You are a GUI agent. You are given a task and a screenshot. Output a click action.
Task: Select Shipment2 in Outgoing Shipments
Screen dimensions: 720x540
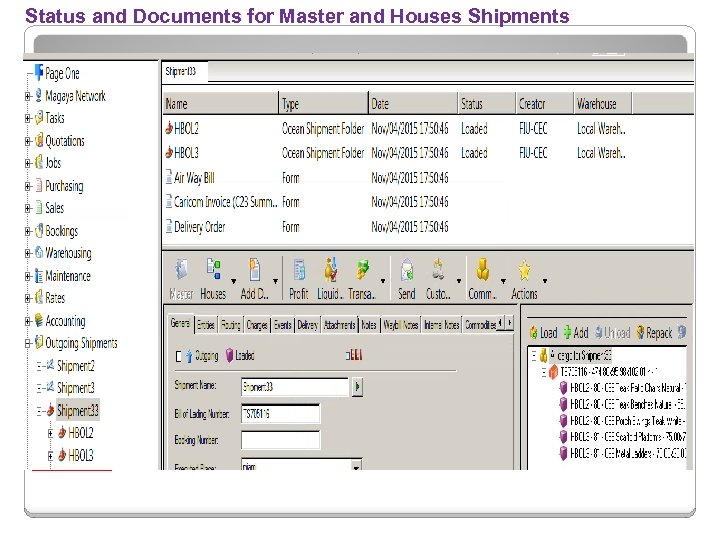[x=75, y=366]
